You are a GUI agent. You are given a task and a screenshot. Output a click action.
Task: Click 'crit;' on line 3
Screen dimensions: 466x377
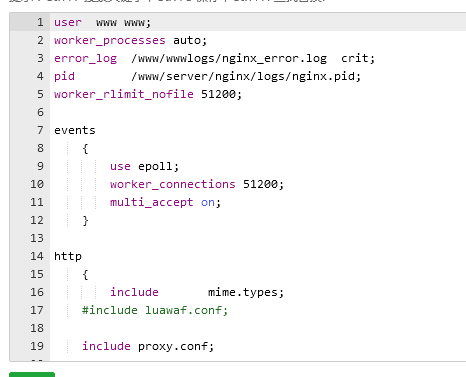pos(358,58)
